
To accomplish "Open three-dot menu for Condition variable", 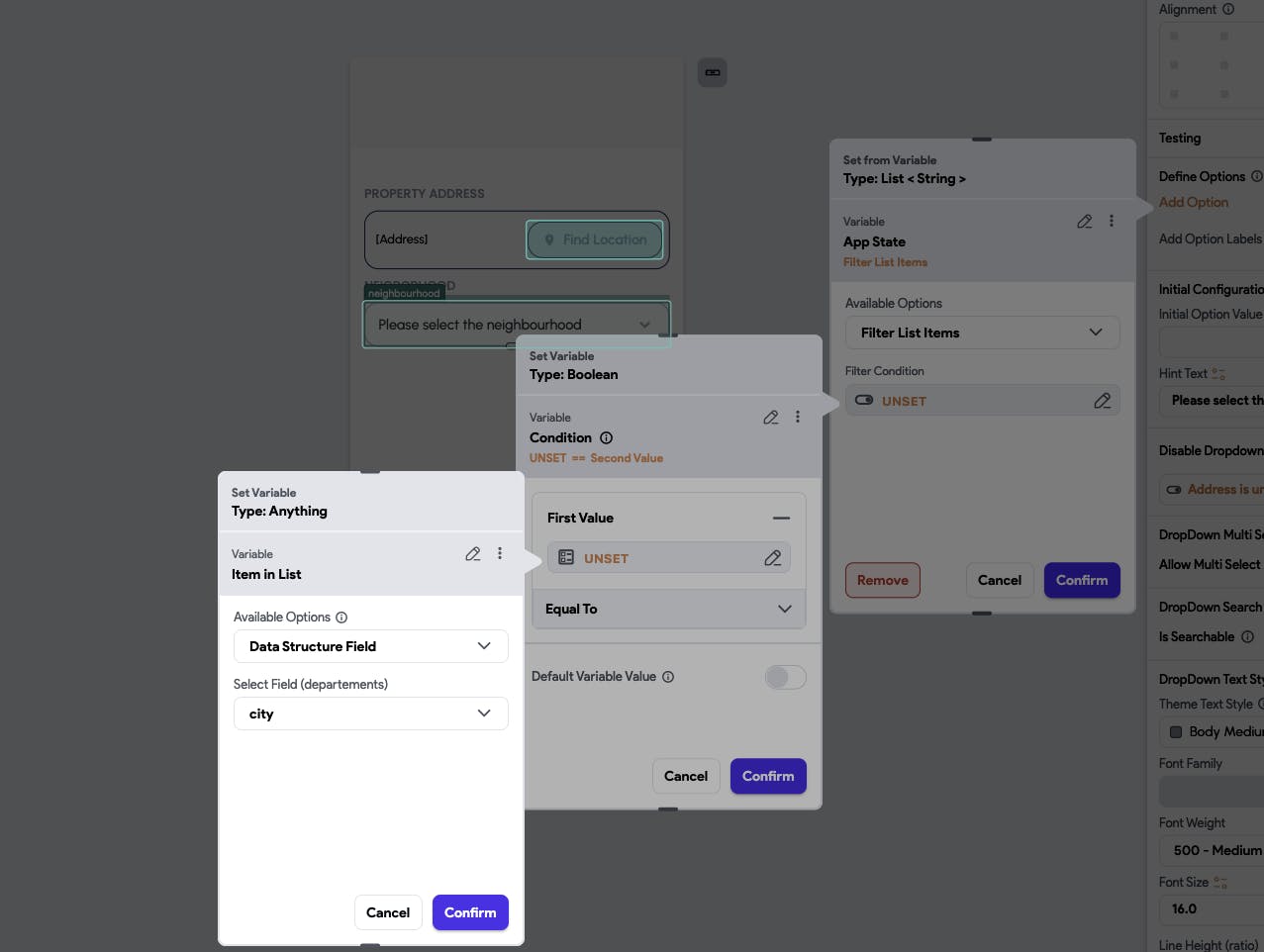I will 798,418.
